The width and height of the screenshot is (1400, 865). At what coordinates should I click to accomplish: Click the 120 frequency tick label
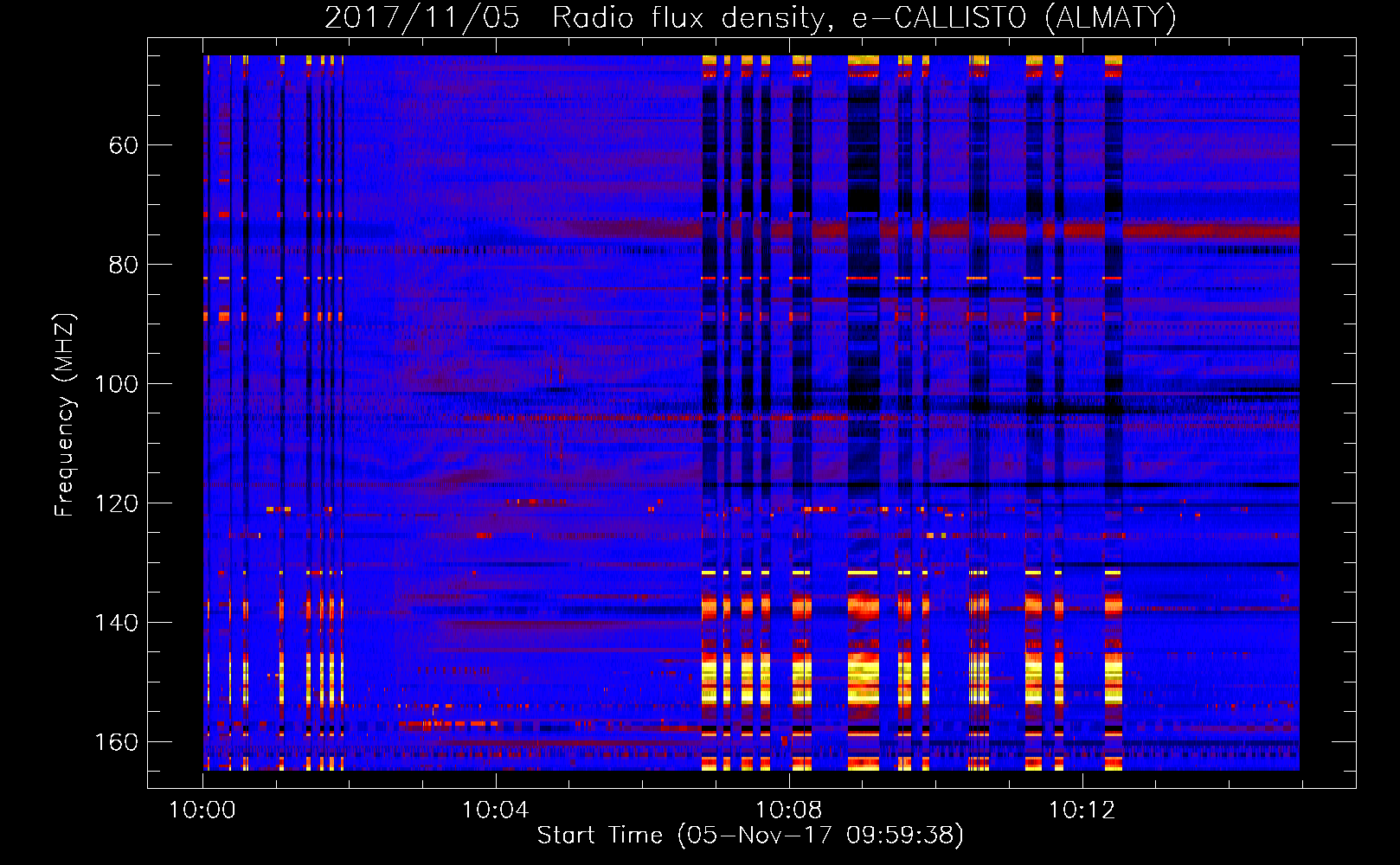pyautogui.click(x=116, y=503)
